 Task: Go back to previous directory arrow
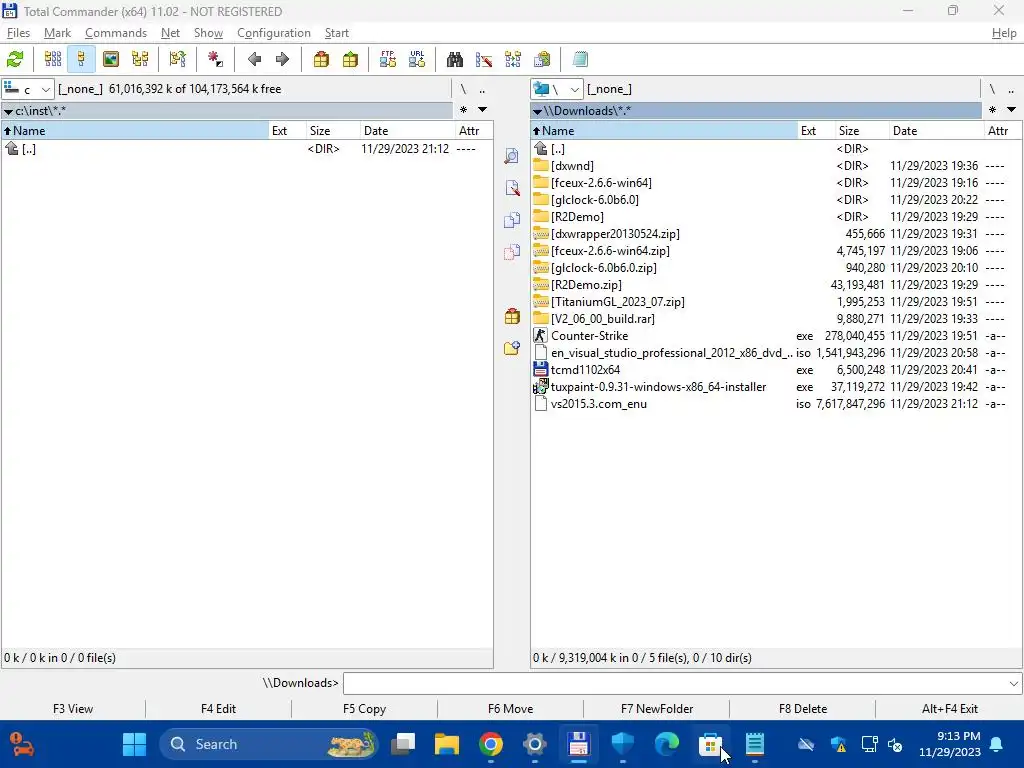[254, 59]
